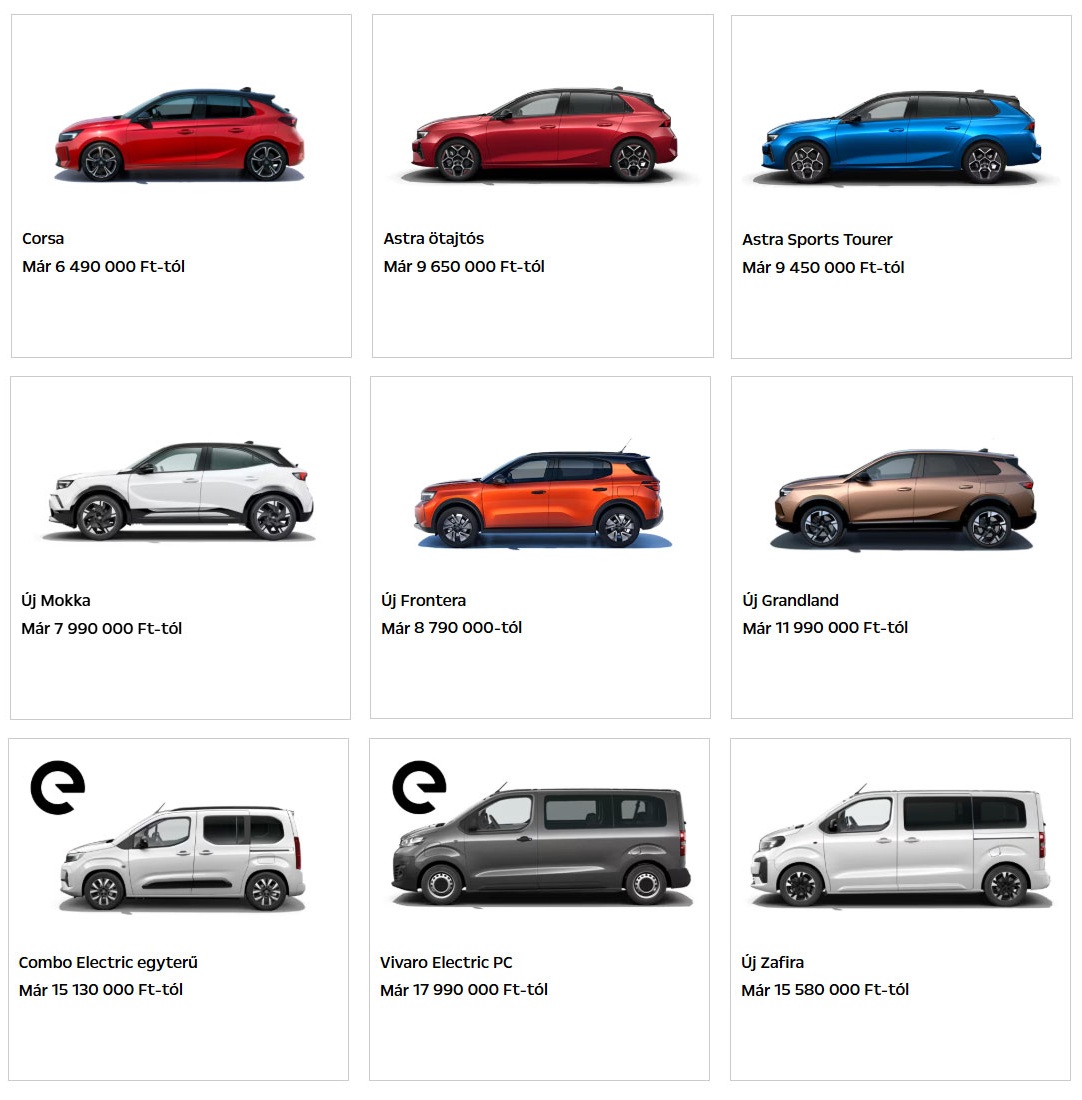
Task: Choose the white Új Zafira van image
Action: click(x=900, y=847)
